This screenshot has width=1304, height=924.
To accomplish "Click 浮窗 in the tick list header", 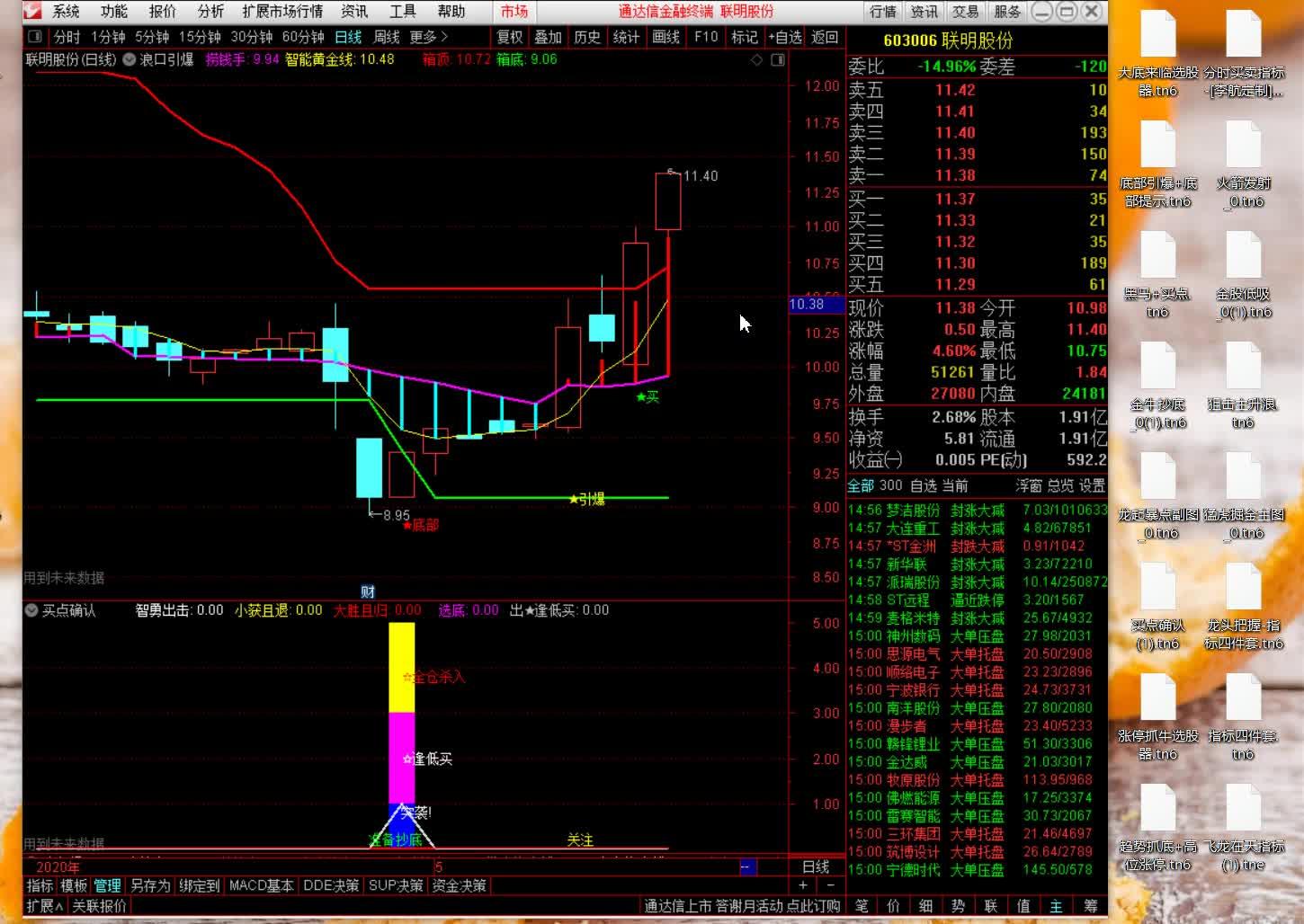I will click(1029, 485).
